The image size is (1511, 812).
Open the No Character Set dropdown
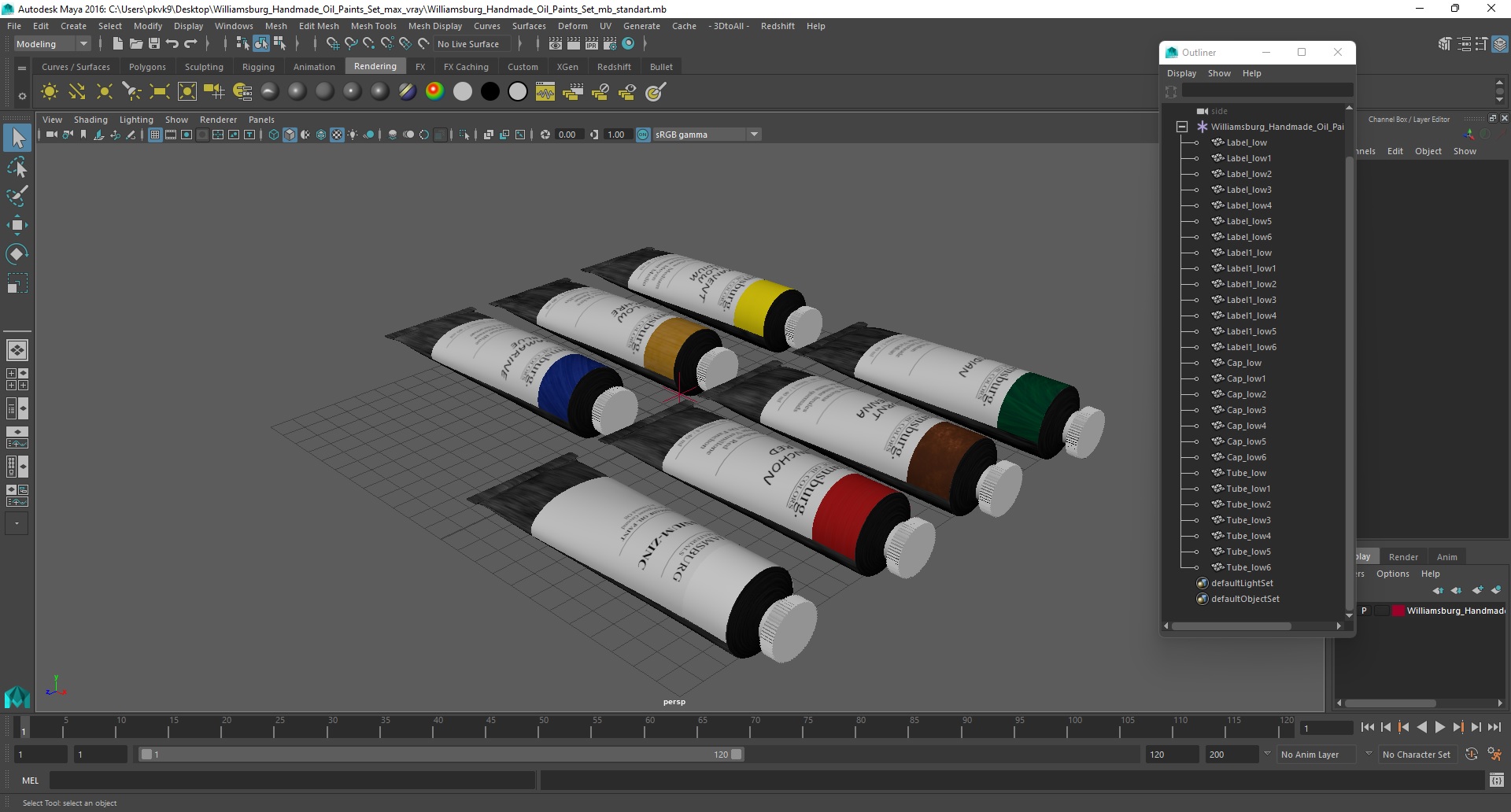tap(1418, 755)
